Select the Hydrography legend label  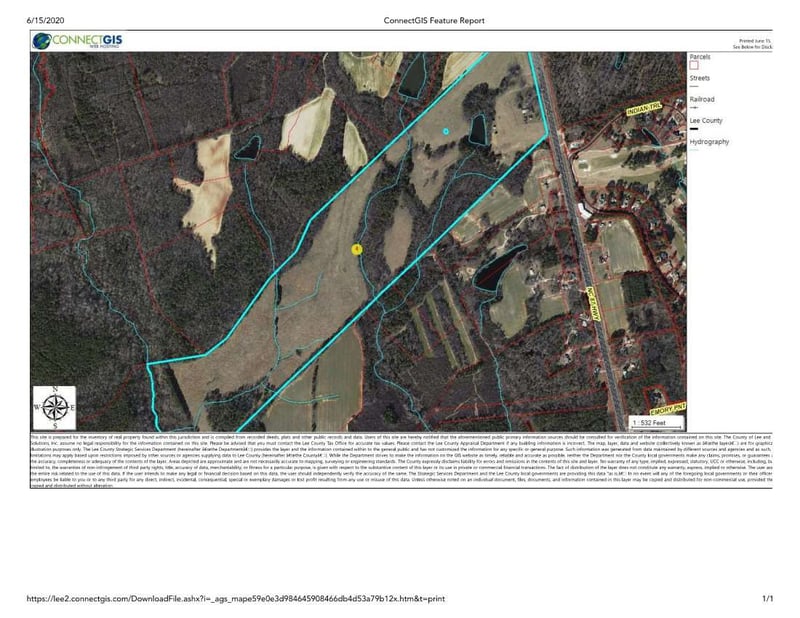coord(709,141)
